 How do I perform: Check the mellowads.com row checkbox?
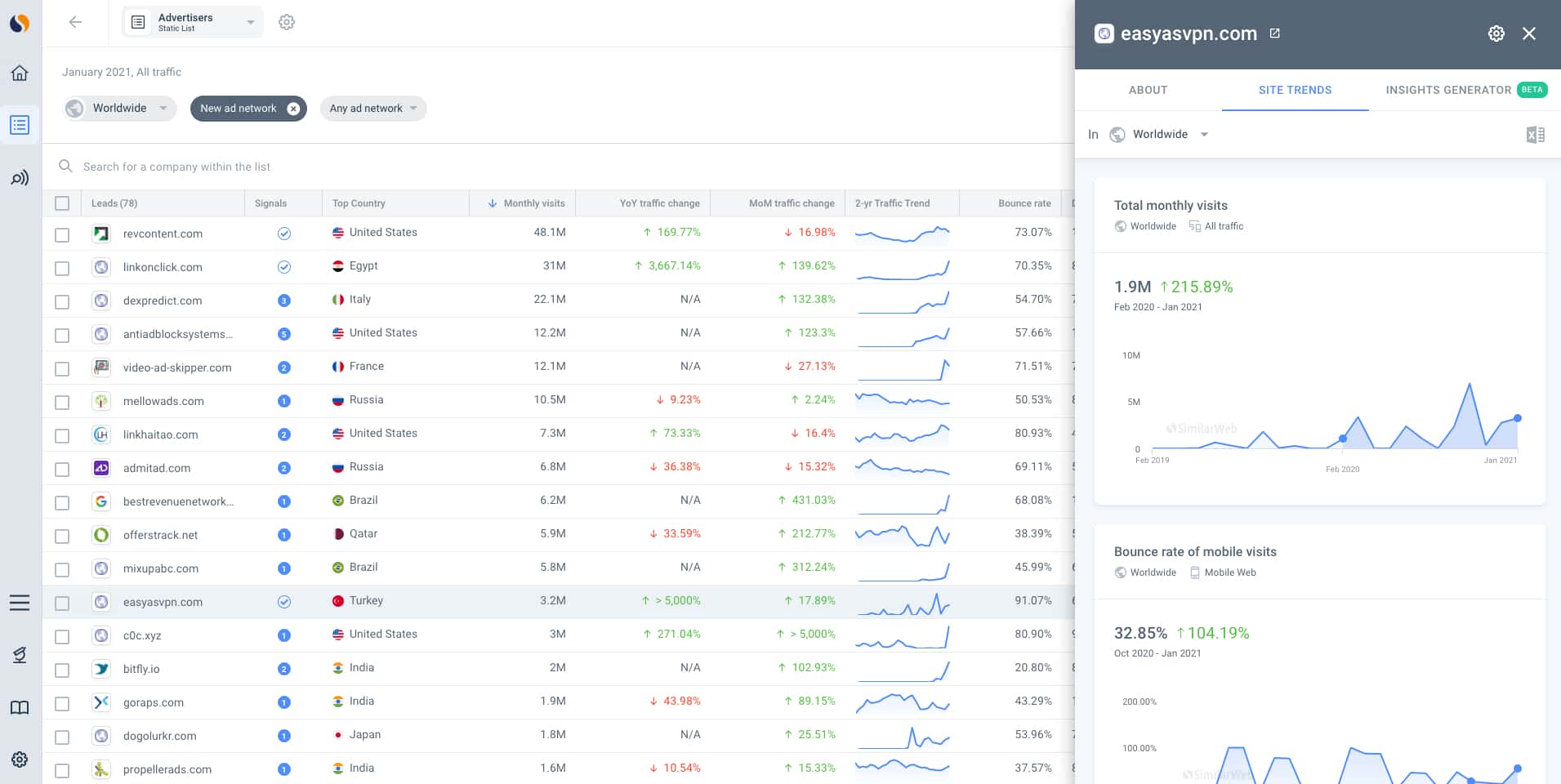coord(62,402)
